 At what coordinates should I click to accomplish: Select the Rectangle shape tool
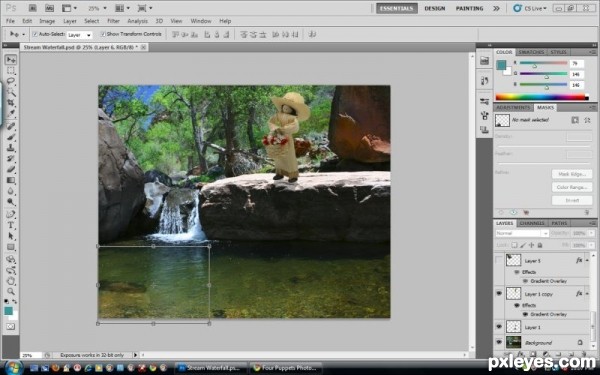click(11, 247)
